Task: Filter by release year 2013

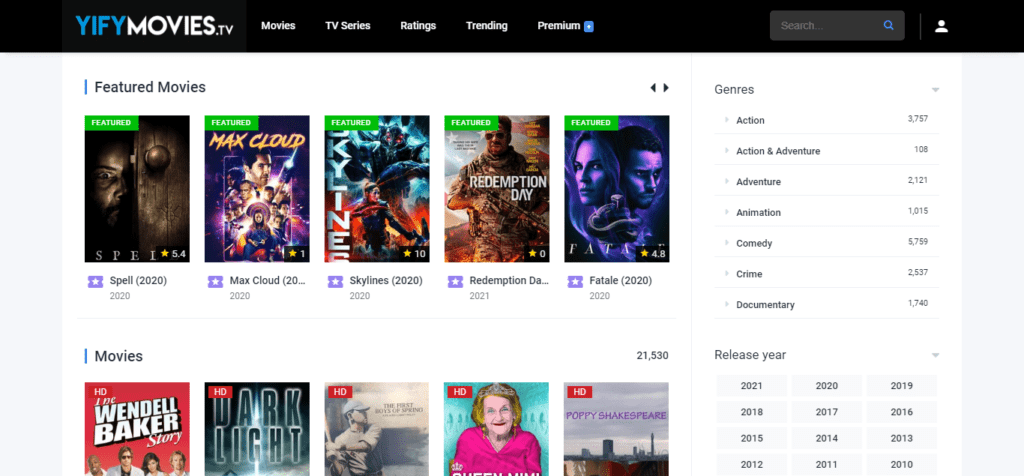Action: [x=902, y=438]
